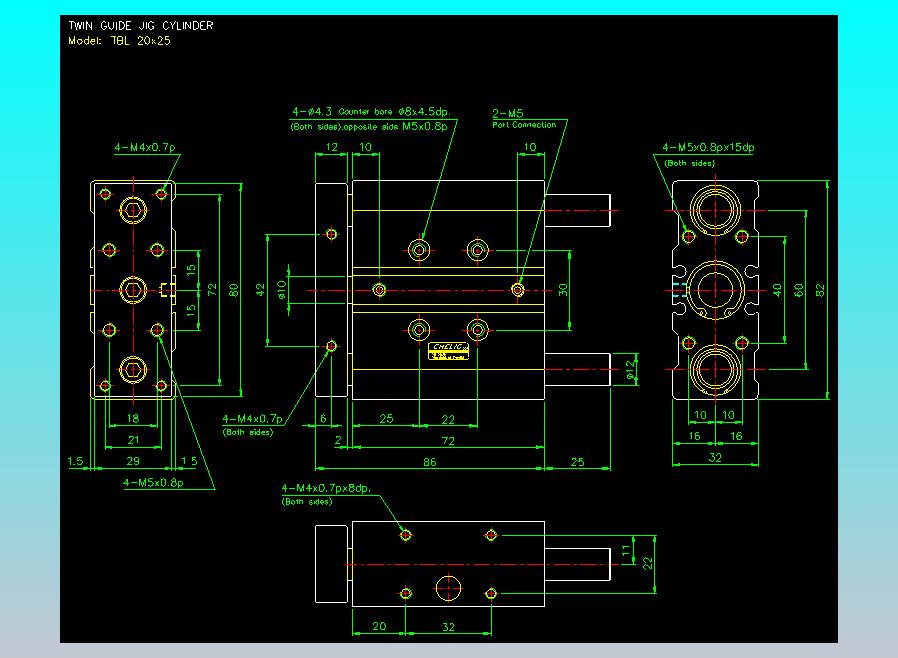Select the 42 vertical dimension
Viewport: 898px width, 658px height.
pyautogui.click(x=261, y=290)
